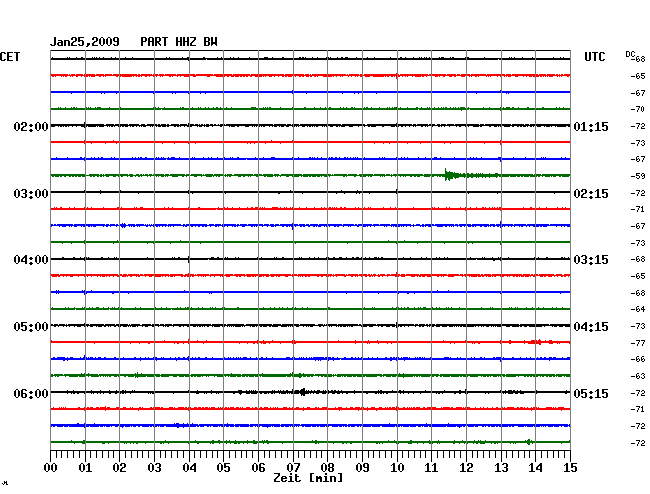Viewport: 650px width, 494px height.
Task: Click the station title PART HHZ BW
Action: 178,42
